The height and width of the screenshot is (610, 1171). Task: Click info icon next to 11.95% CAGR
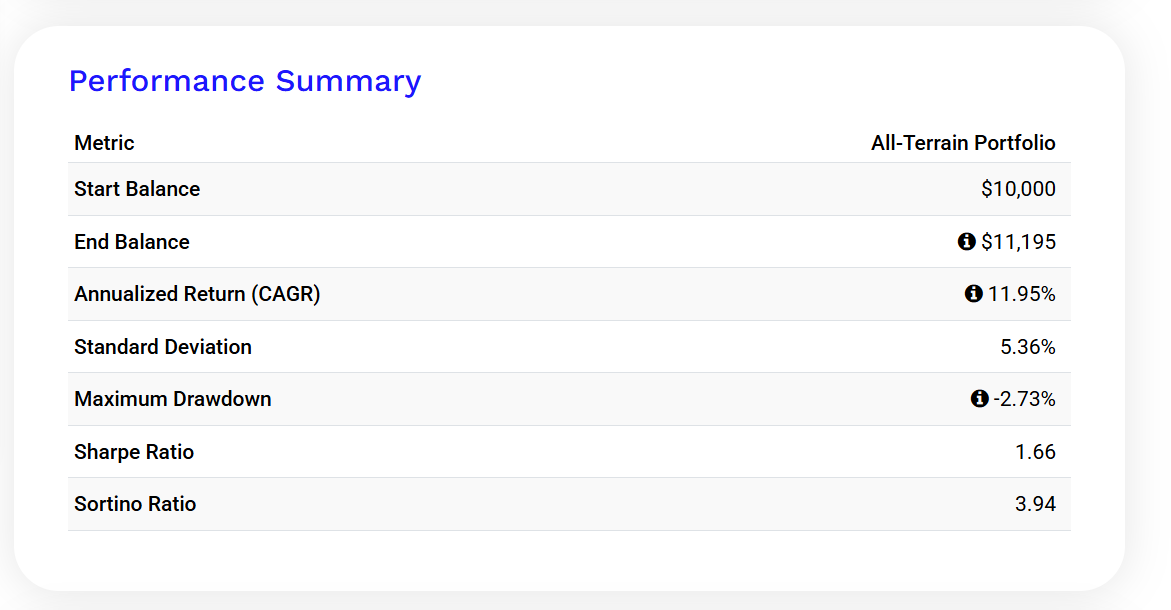(x=973, y=294)
